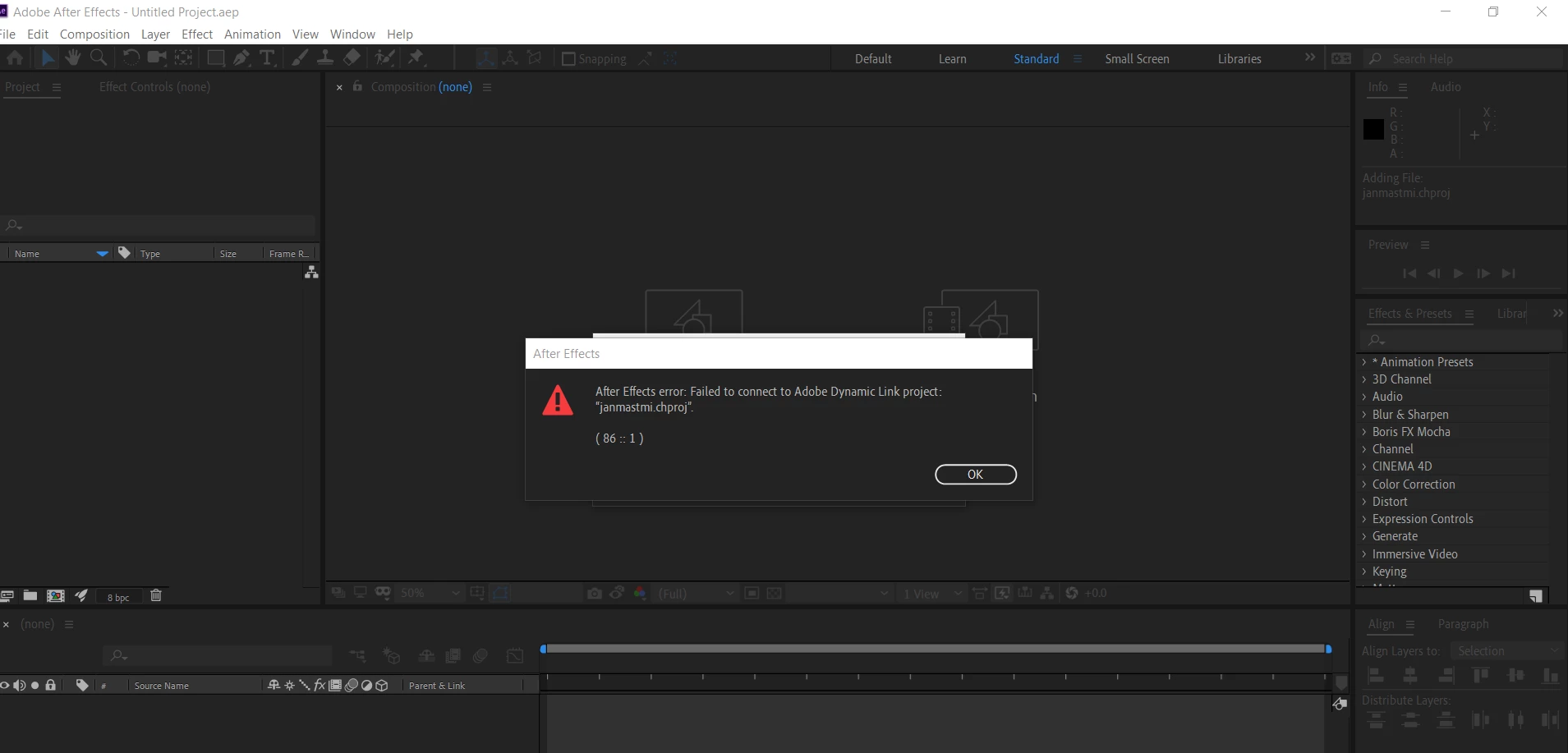Select the Roto Brush tool
This screenshot has width=1568, height=753.
(x=384, y=57)
